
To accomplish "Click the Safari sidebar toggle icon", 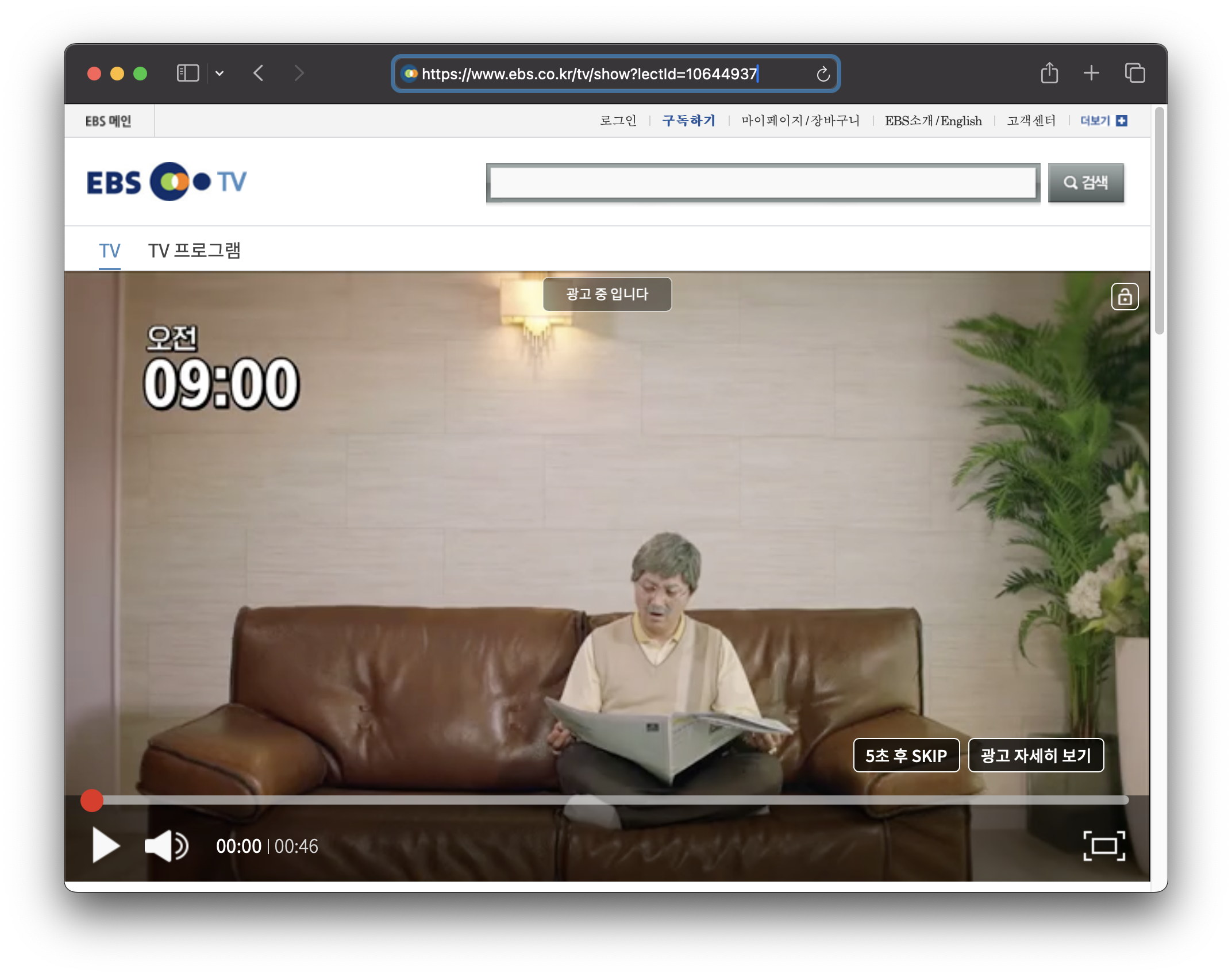I will click(188, 74).
